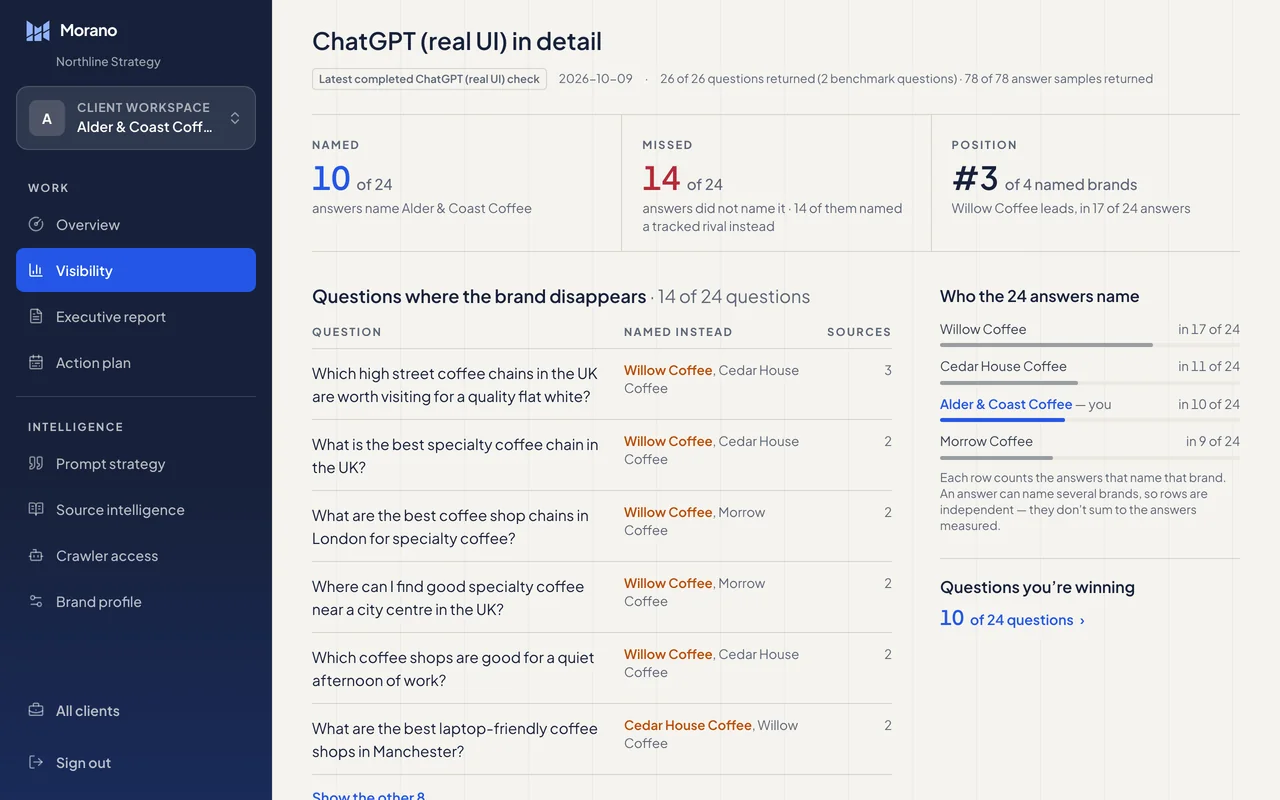Click the Prompt strategy quote icon
The image size is (1280, 800).
click(x=36, y=463)
